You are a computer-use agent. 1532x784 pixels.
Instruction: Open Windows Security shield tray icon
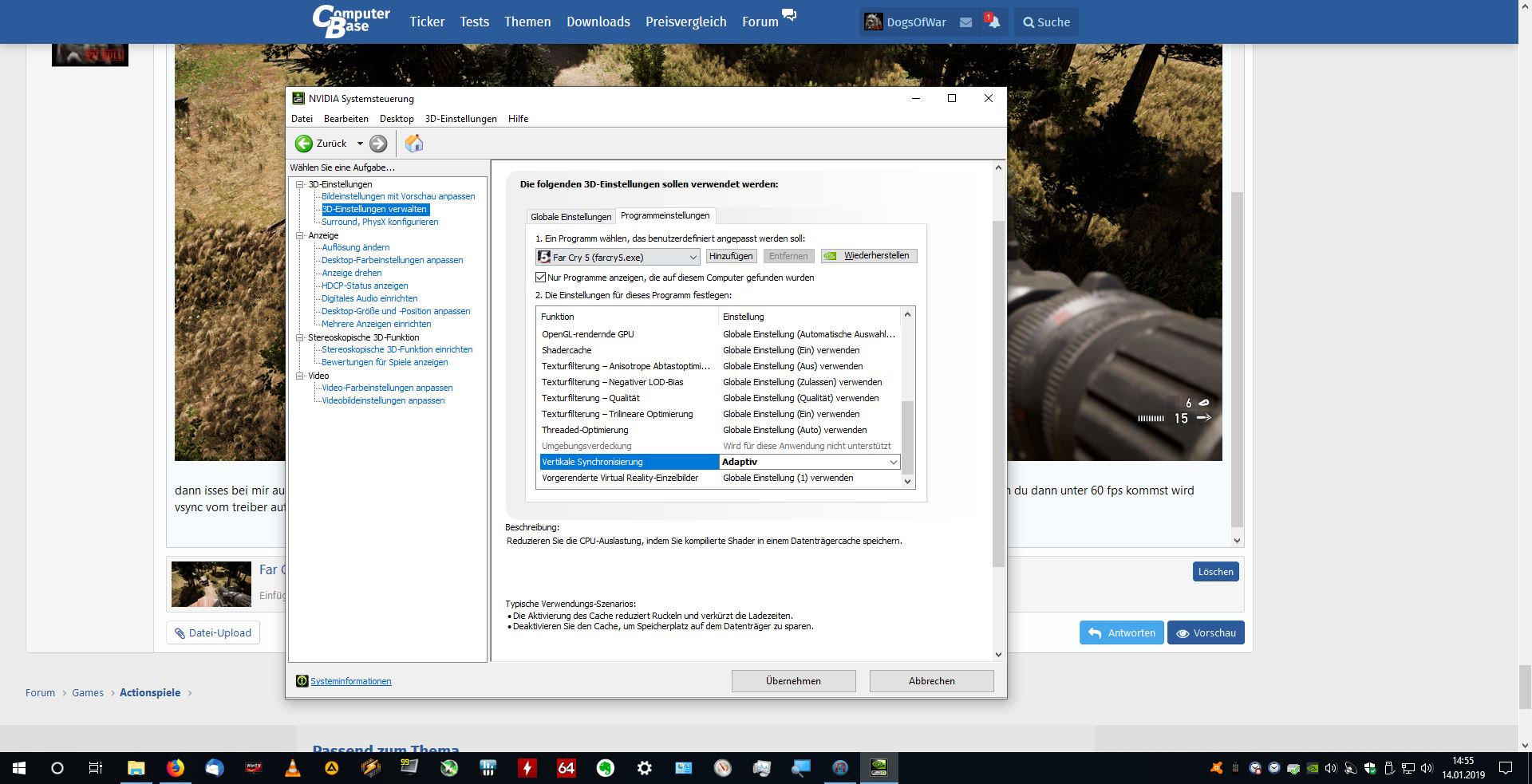[1370, 769]
